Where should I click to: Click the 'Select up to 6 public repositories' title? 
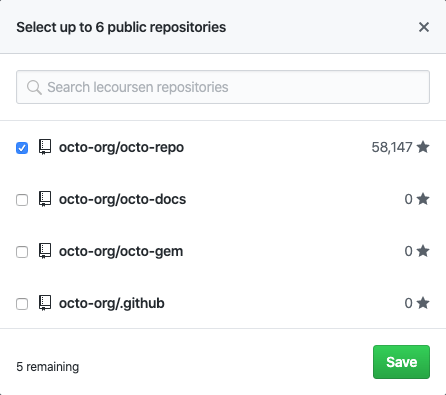[x=121, y=27]
